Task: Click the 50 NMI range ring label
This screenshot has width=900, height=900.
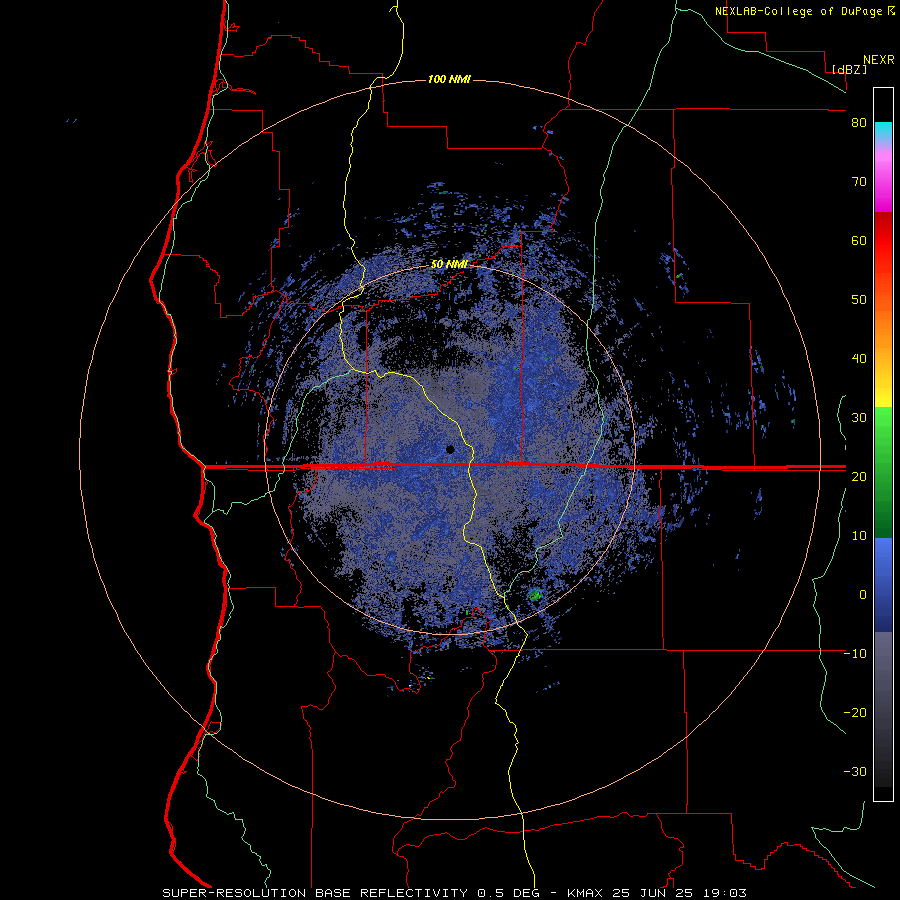Action: coord(449,265)
